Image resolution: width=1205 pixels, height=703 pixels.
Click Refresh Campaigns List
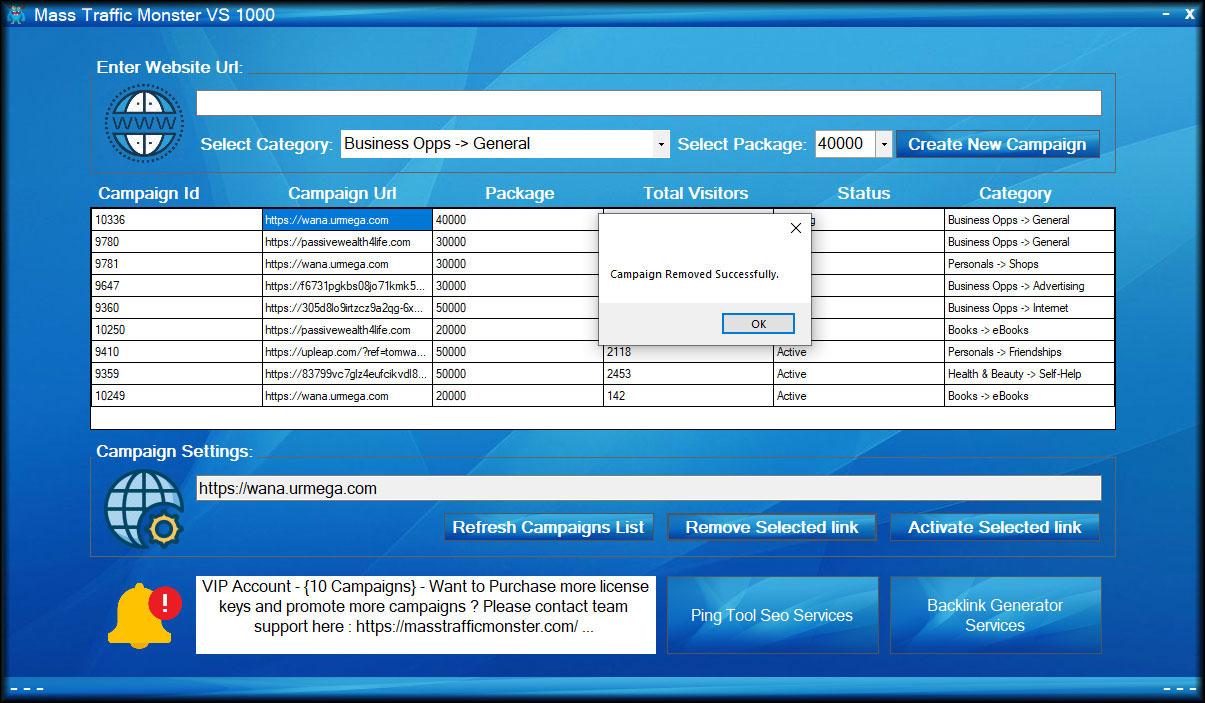[548, 527]
